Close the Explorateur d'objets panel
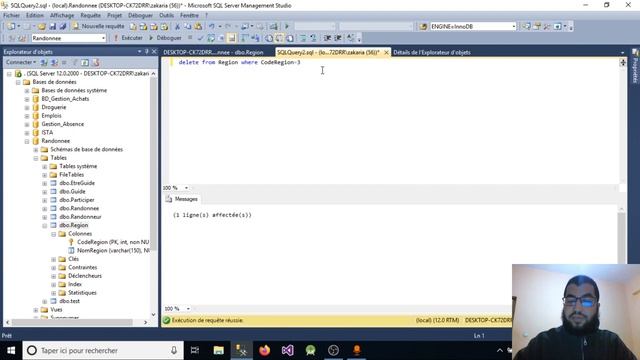This screenshot has height=360, width=640. click(x=154, y=51)
